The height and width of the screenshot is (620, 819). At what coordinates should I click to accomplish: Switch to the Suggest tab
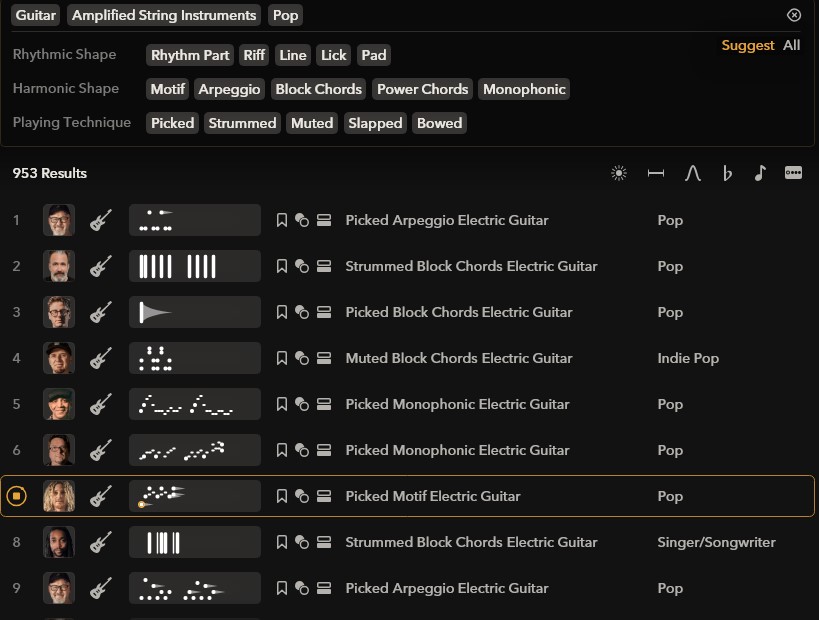(747, 45)
